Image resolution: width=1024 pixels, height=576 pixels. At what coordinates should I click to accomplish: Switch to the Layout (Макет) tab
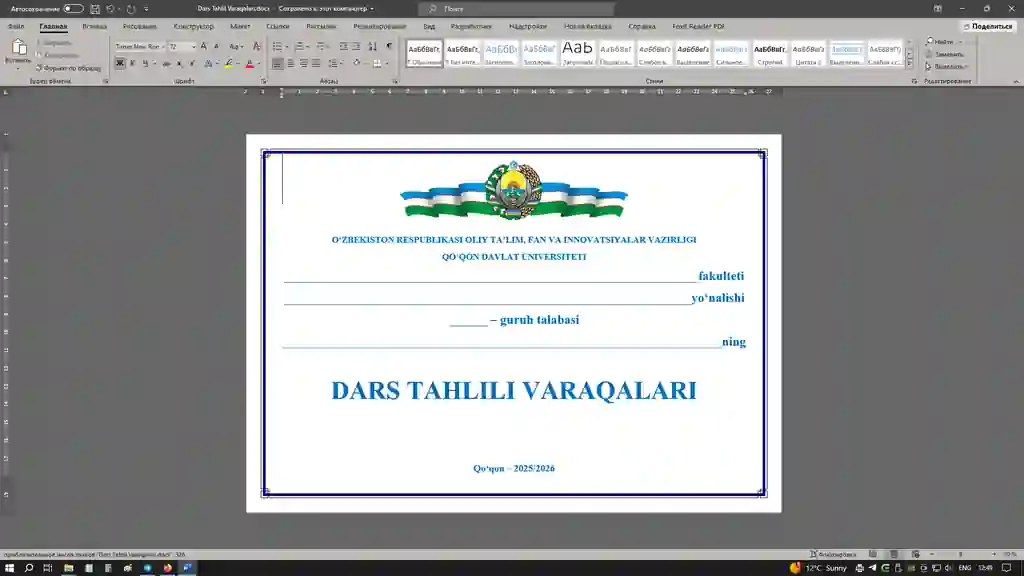(240, 27)
